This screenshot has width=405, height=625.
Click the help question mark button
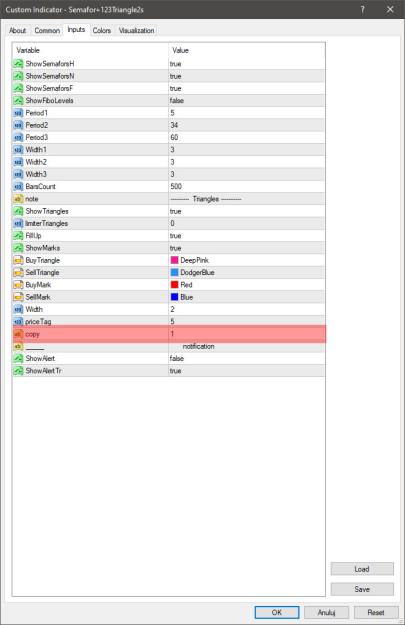point(362,9)
